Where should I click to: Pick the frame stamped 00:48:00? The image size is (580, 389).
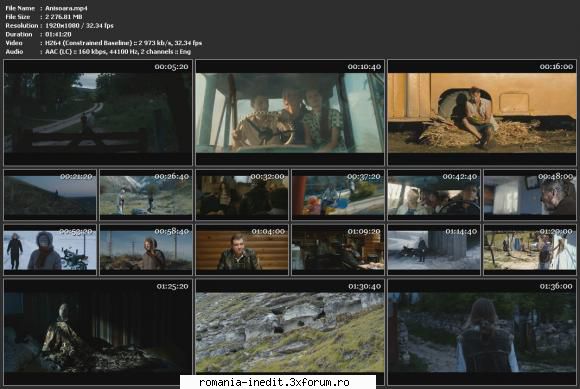[x=530, y=195]
